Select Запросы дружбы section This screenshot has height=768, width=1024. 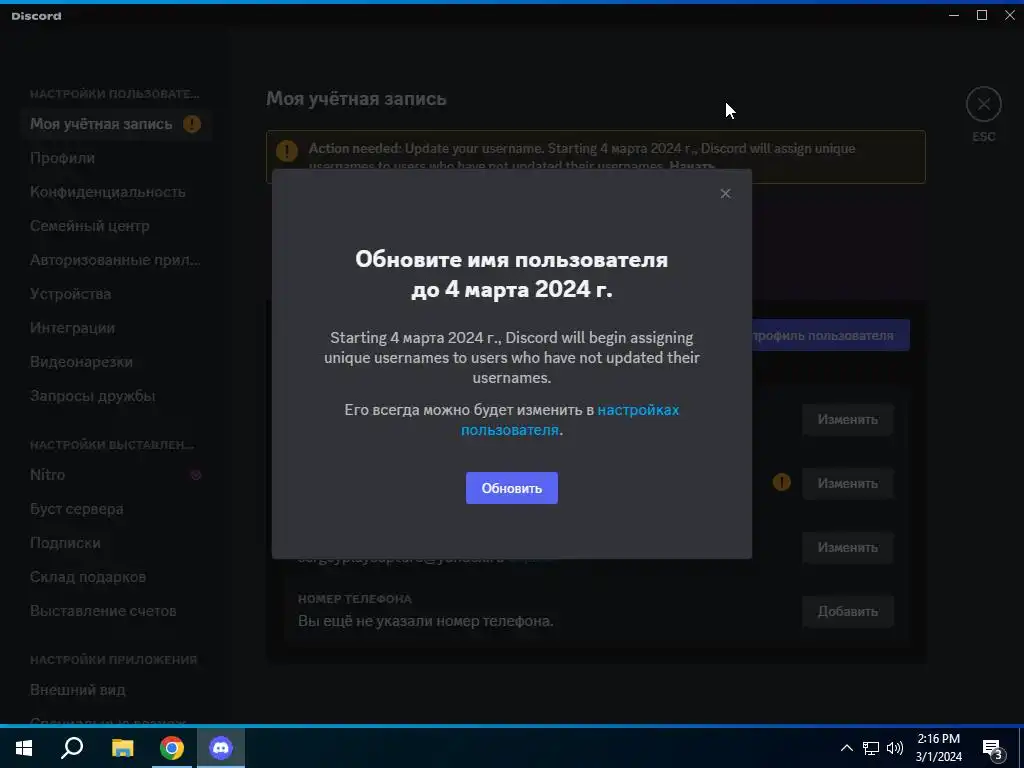pos(93,396)
